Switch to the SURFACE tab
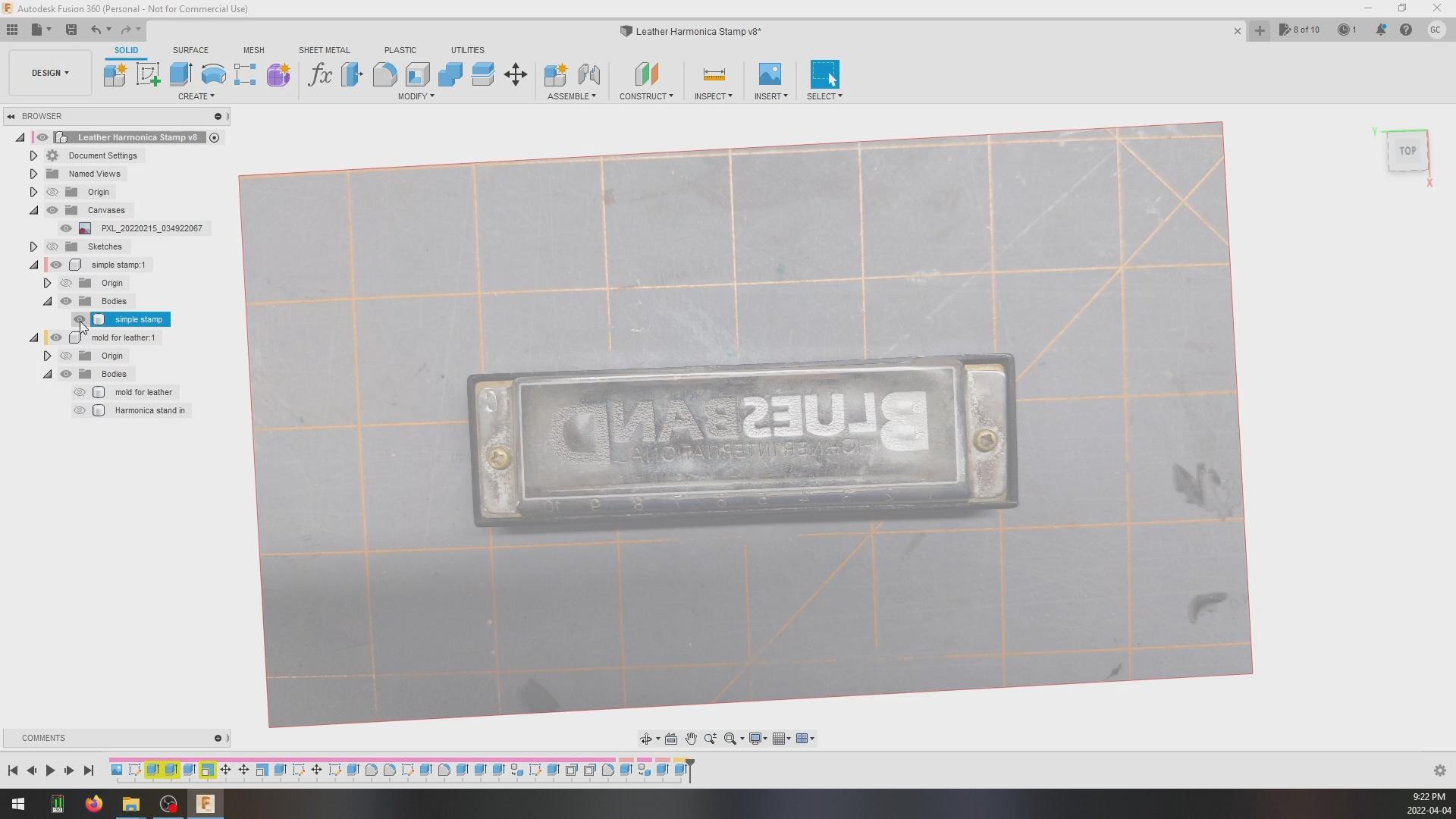Viewport: 1456px width, 819px height. tap(190, 50)
